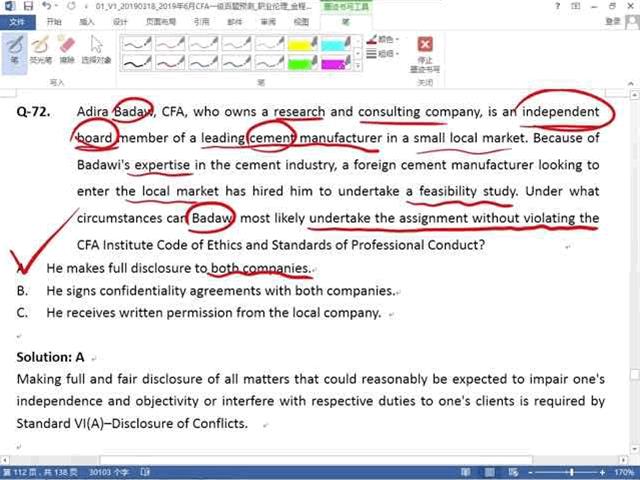Viewport: 640px width, 480px height.
Task: Click the horizontal scrollbar thumb
Action: coord(316,460)
